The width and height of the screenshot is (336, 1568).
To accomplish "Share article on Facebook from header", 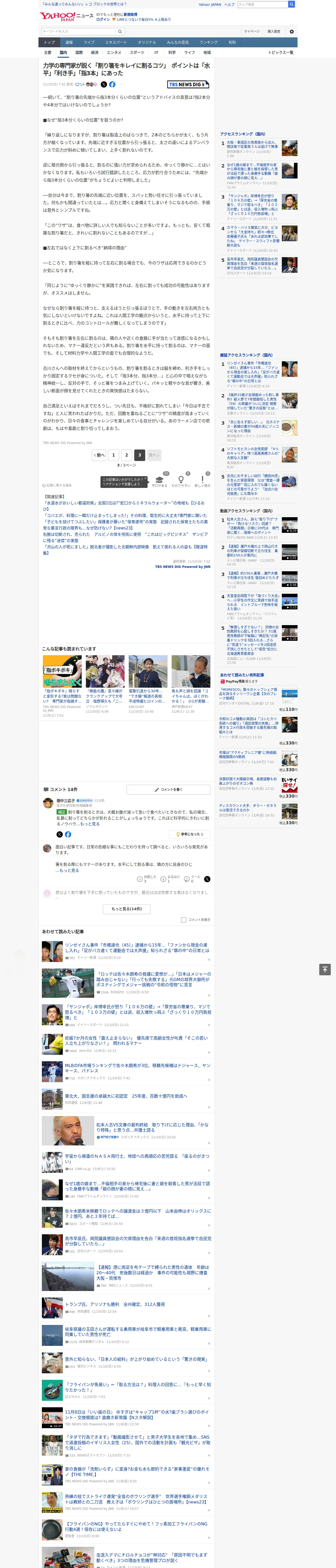I will coord(112,85).
